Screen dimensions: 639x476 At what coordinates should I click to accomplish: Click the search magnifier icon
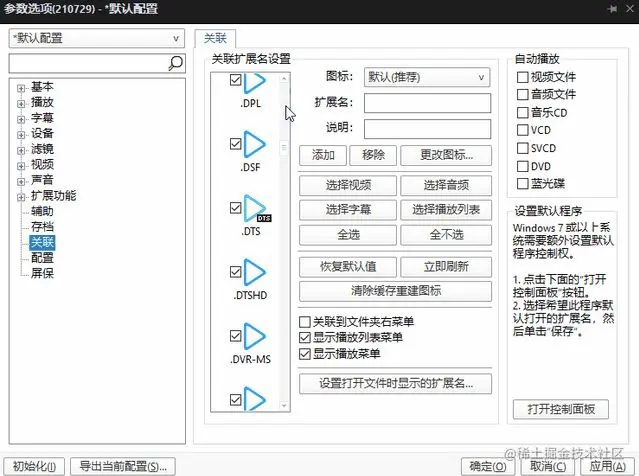[176, 63]
